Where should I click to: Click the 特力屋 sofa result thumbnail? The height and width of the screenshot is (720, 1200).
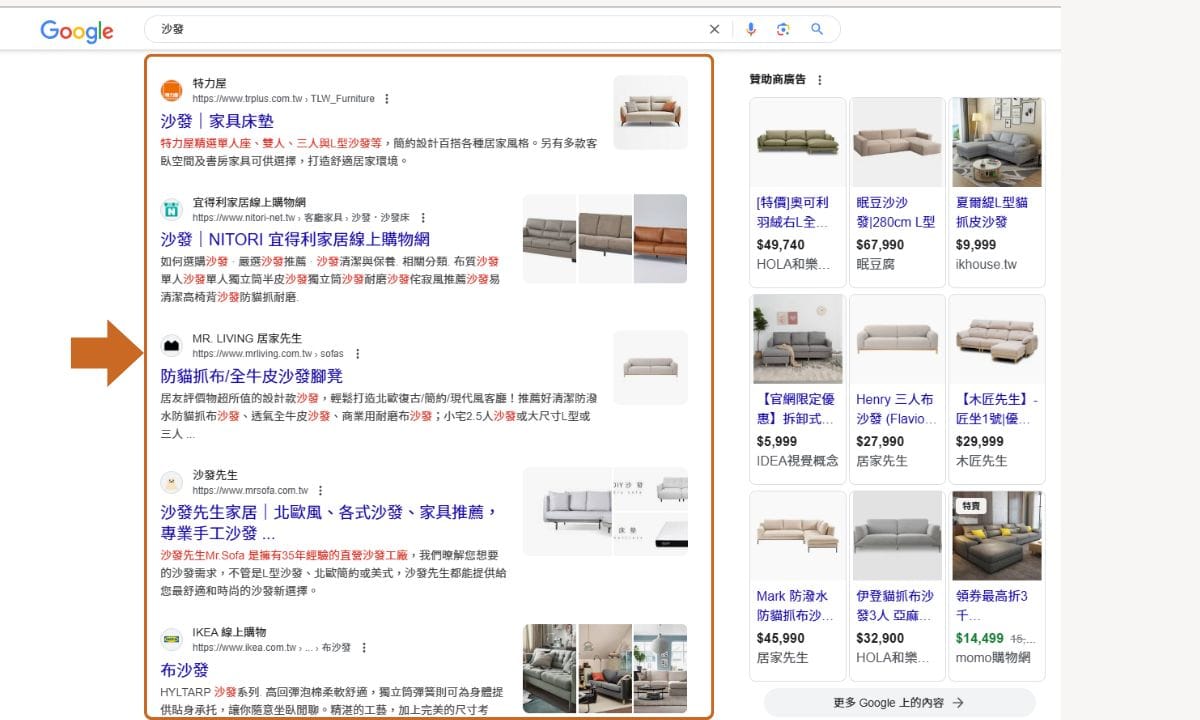(x=650, y=112)
